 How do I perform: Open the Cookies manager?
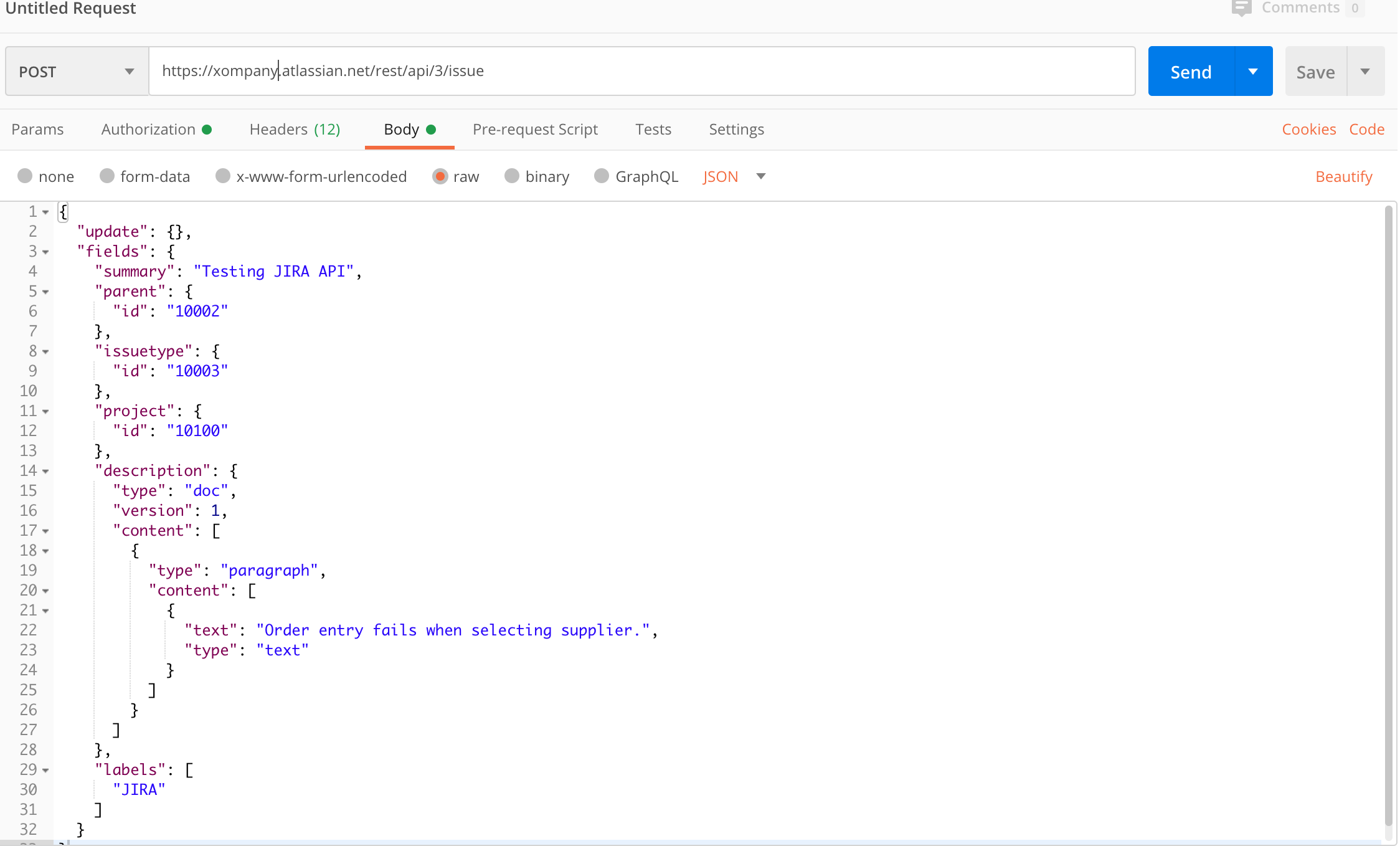coord(1308,129)
